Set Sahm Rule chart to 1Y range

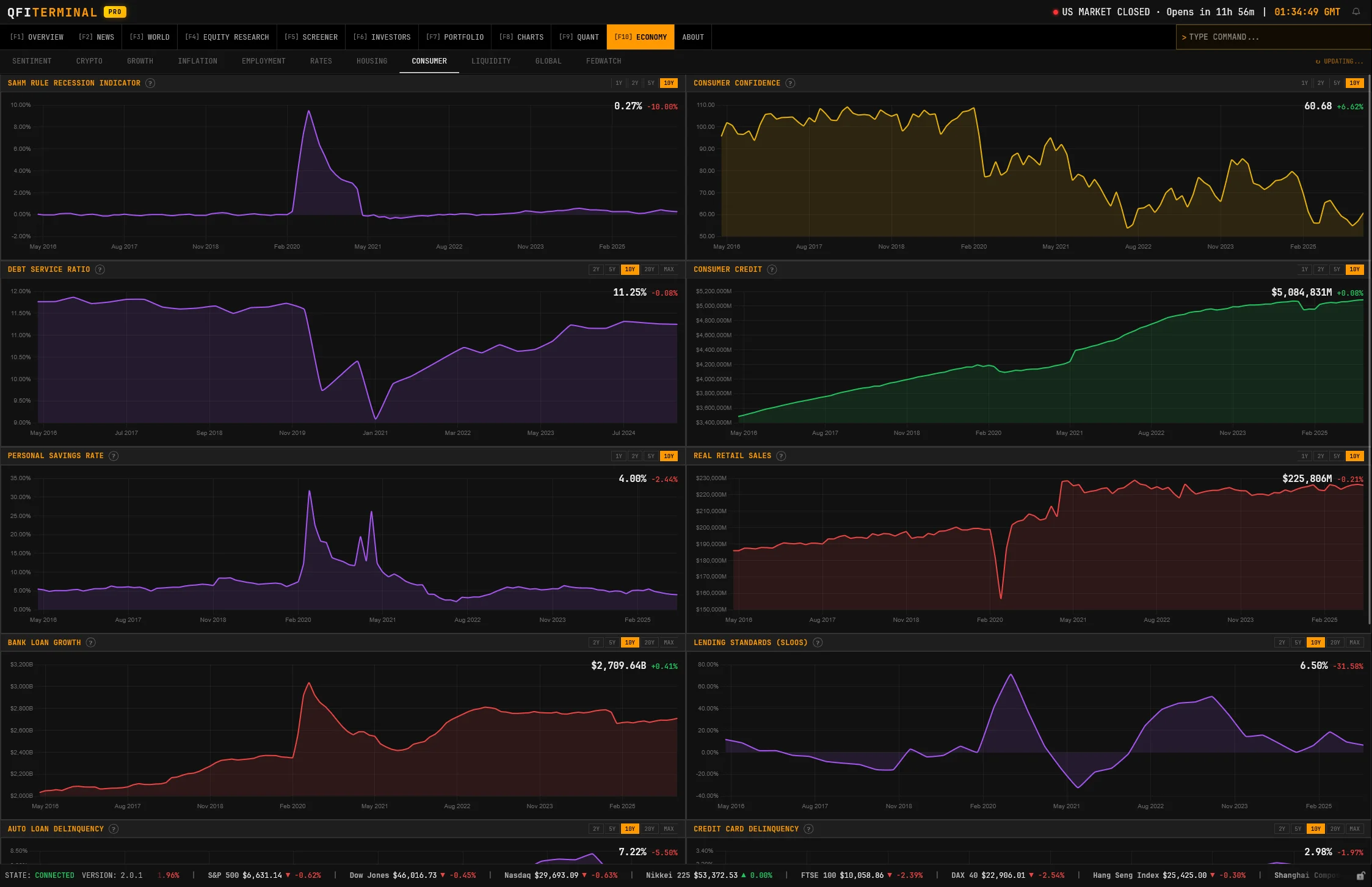(x=619, y=83)
